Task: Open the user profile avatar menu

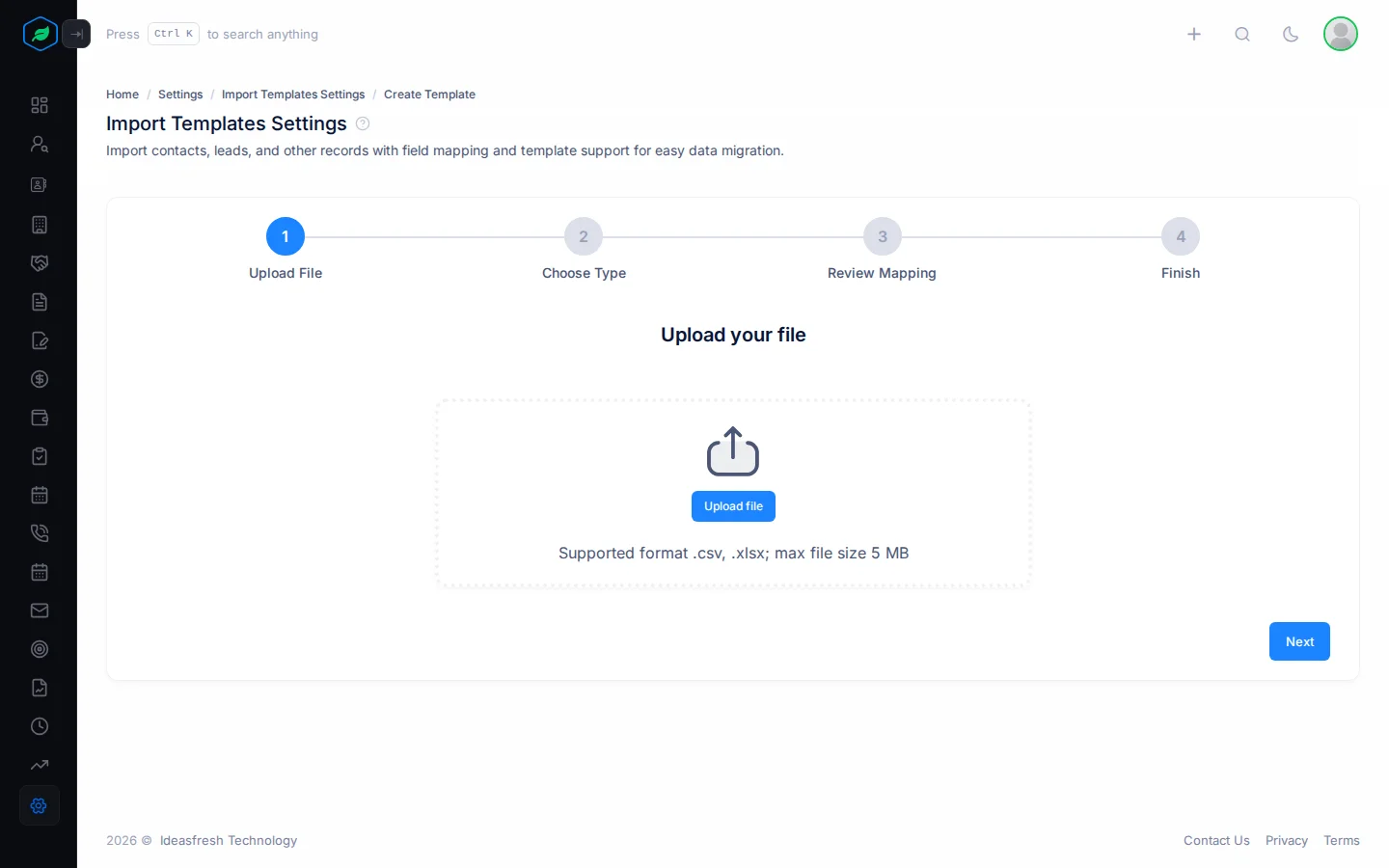Action: [x=1341, y=34]
